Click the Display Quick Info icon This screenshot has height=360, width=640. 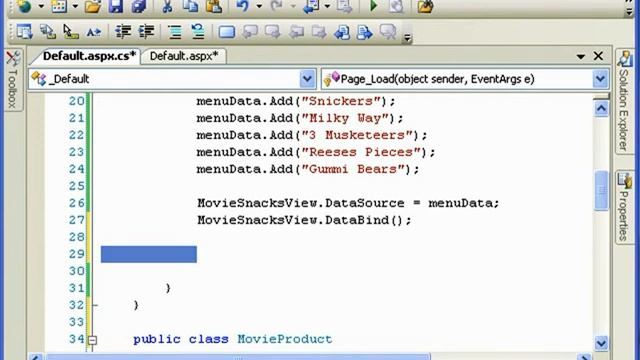71,31
